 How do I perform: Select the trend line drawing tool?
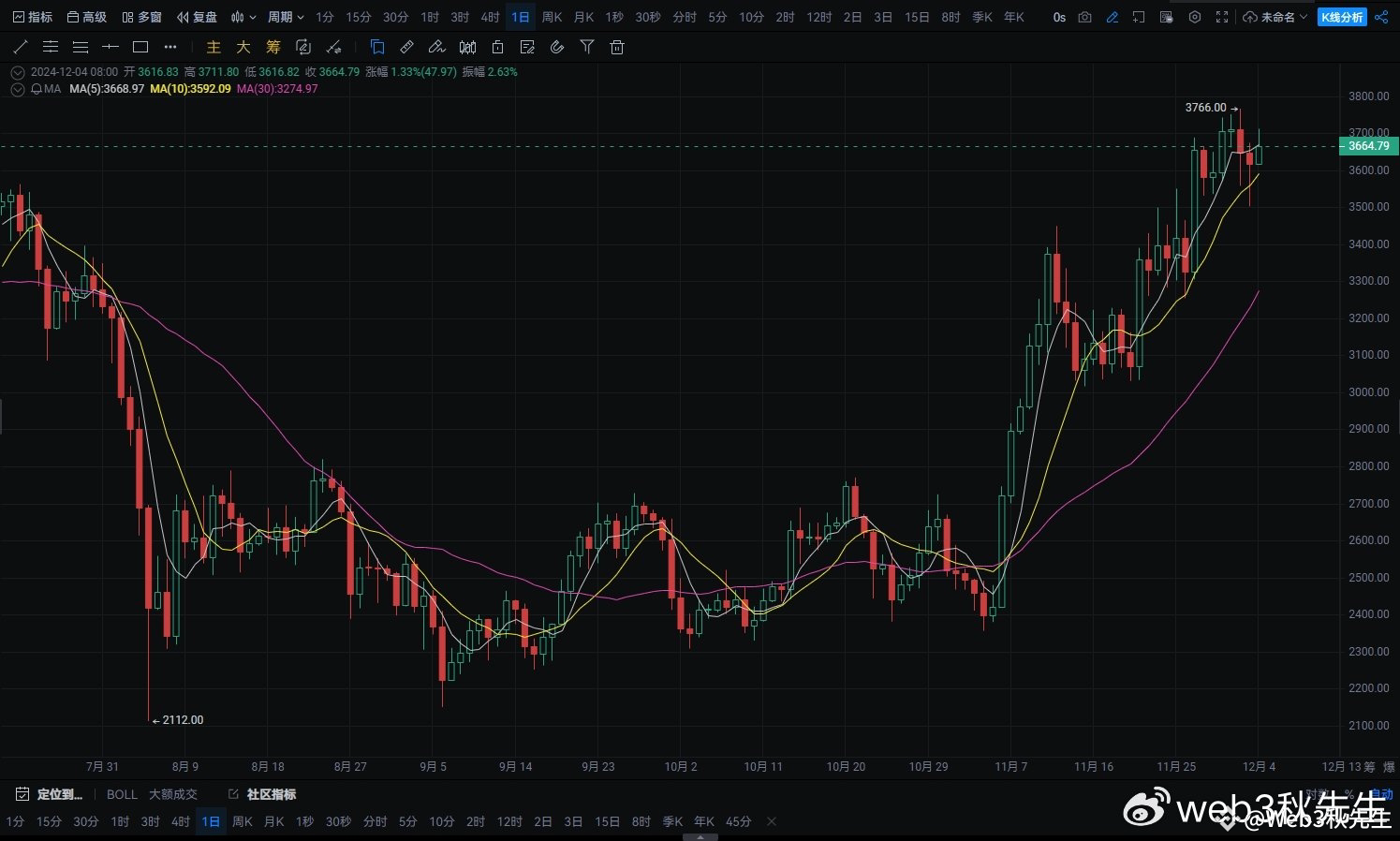(21, 47)
